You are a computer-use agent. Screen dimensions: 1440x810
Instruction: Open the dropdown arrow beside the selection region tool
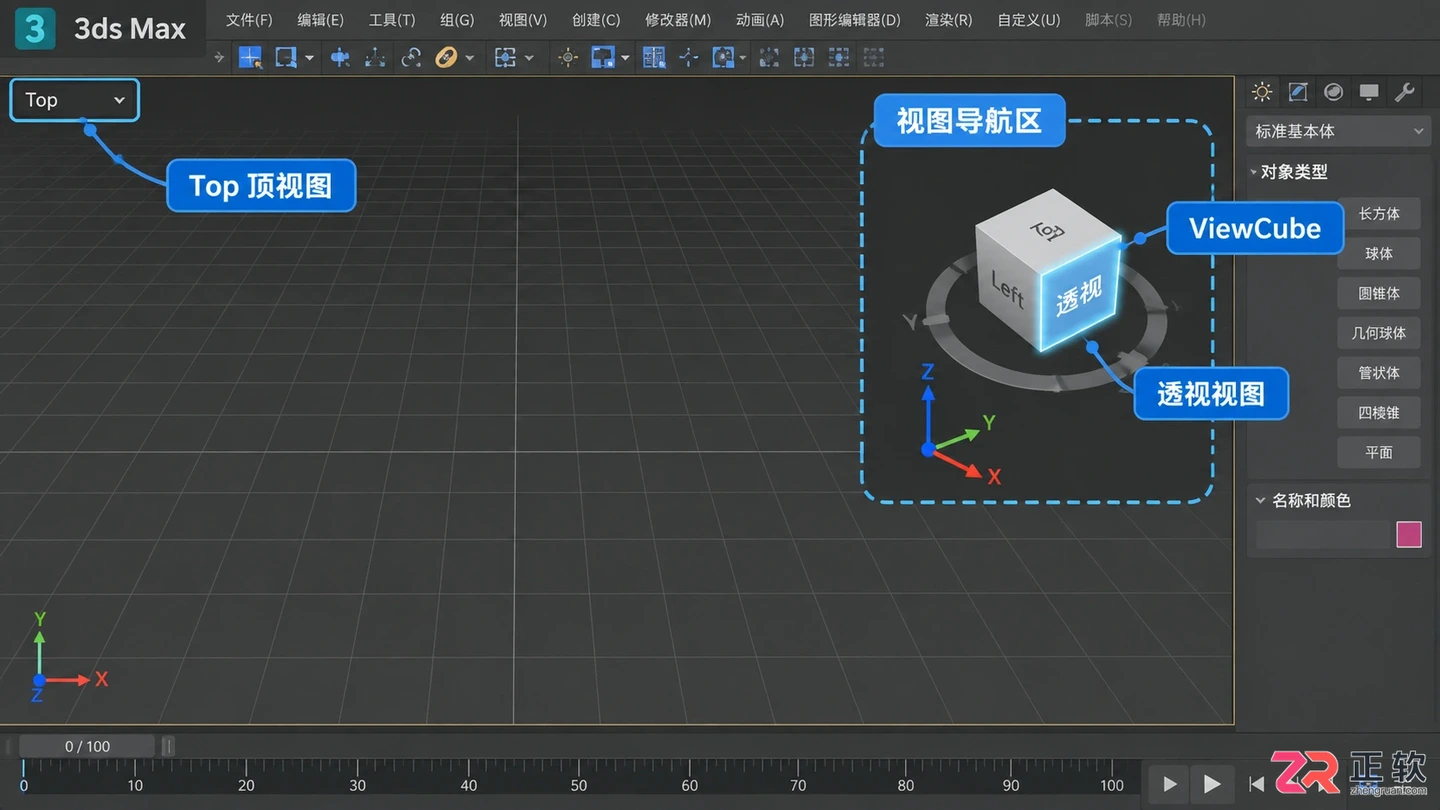tap(309, 58)
